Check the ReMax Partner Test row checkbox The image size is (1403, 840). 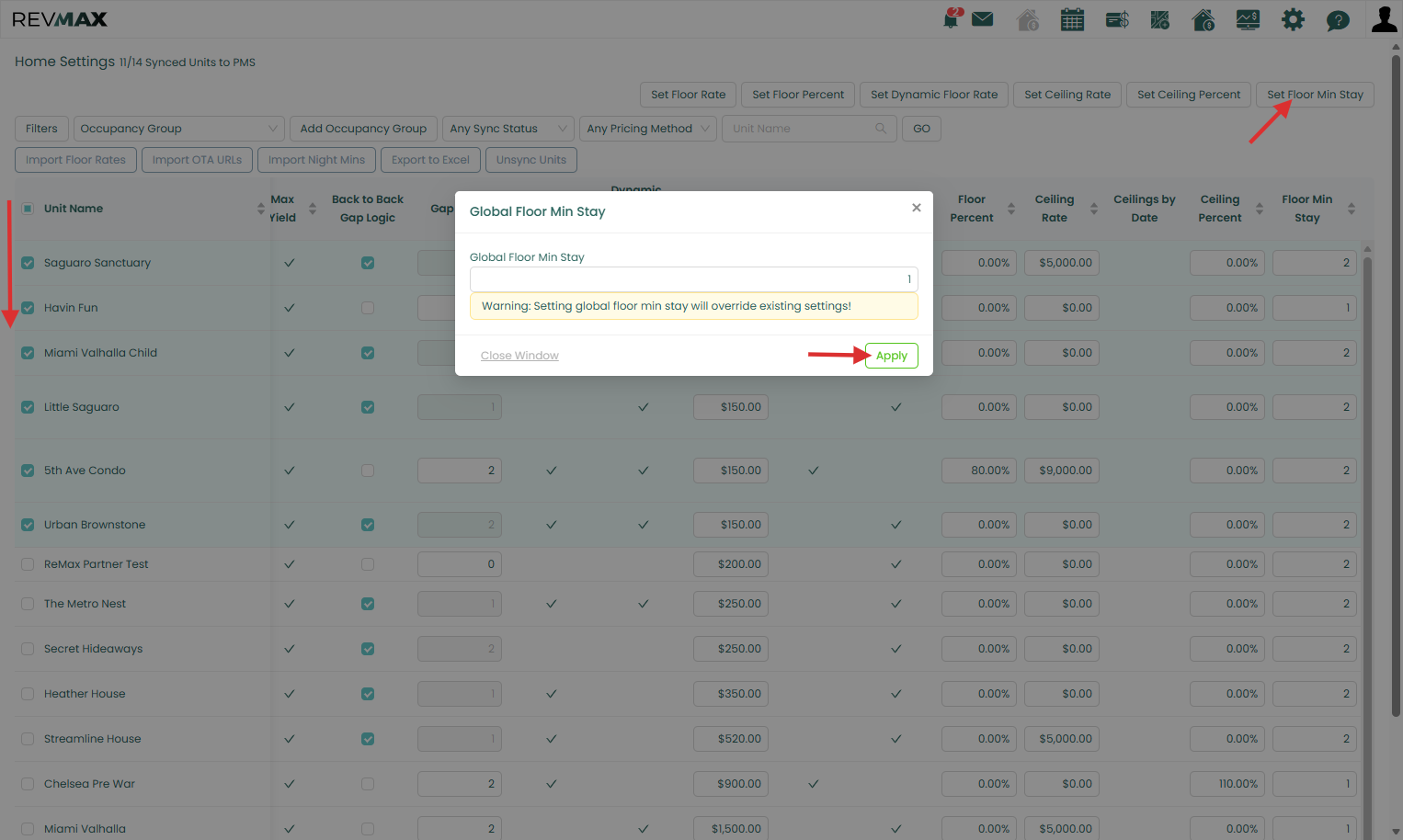coord(28,564)
